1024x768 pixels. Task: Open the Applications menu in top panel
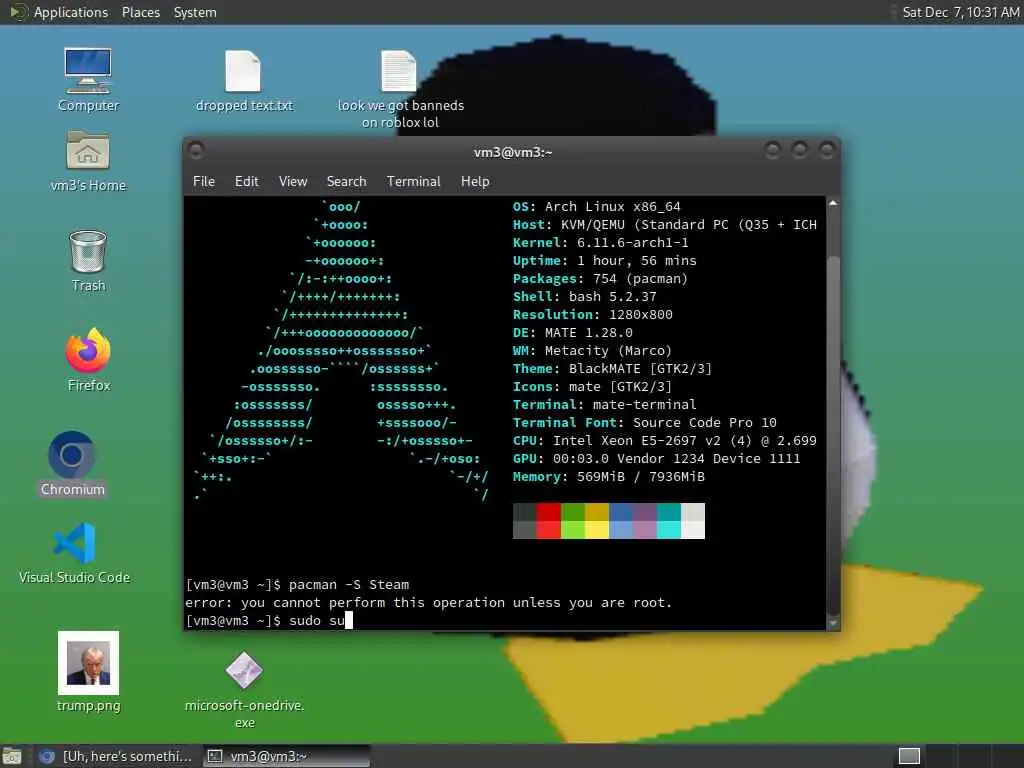click(71, 12)
